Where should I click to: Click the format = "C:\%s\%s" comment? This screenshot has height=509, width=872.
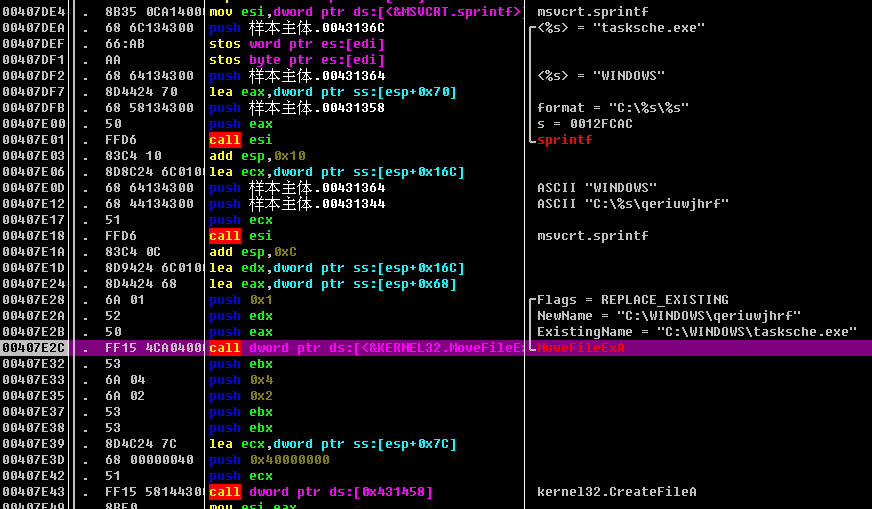(x=613, y=108)
